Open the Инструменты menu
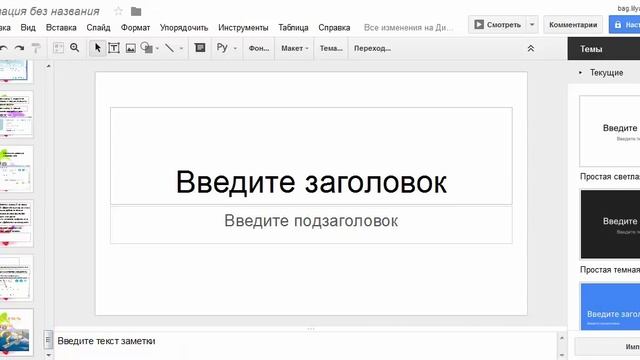The width and height of the screenshot is (640, 360). coord(243,27)
